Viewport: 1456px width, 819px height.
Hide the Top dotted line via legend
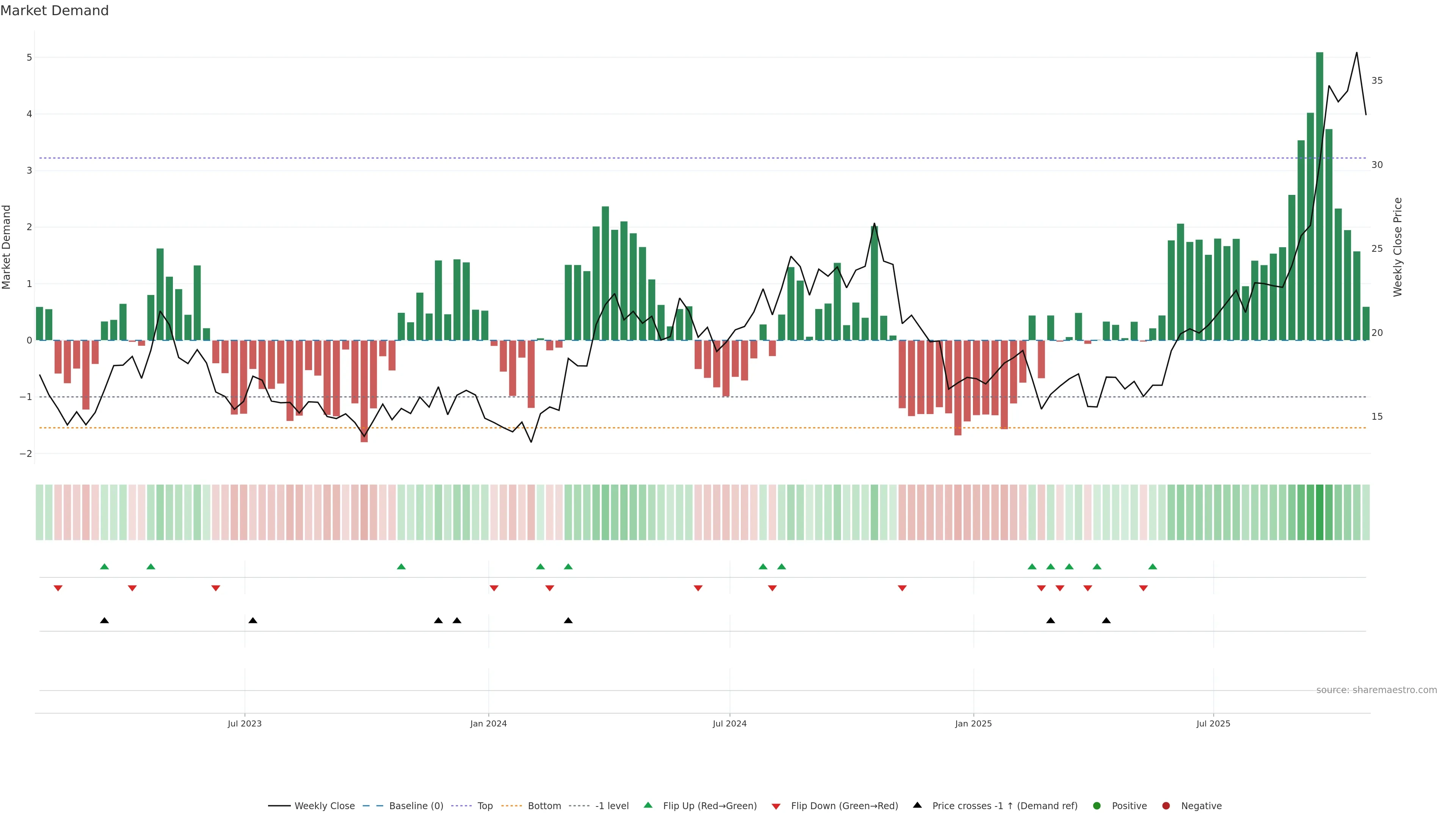[x=485, y=805]
